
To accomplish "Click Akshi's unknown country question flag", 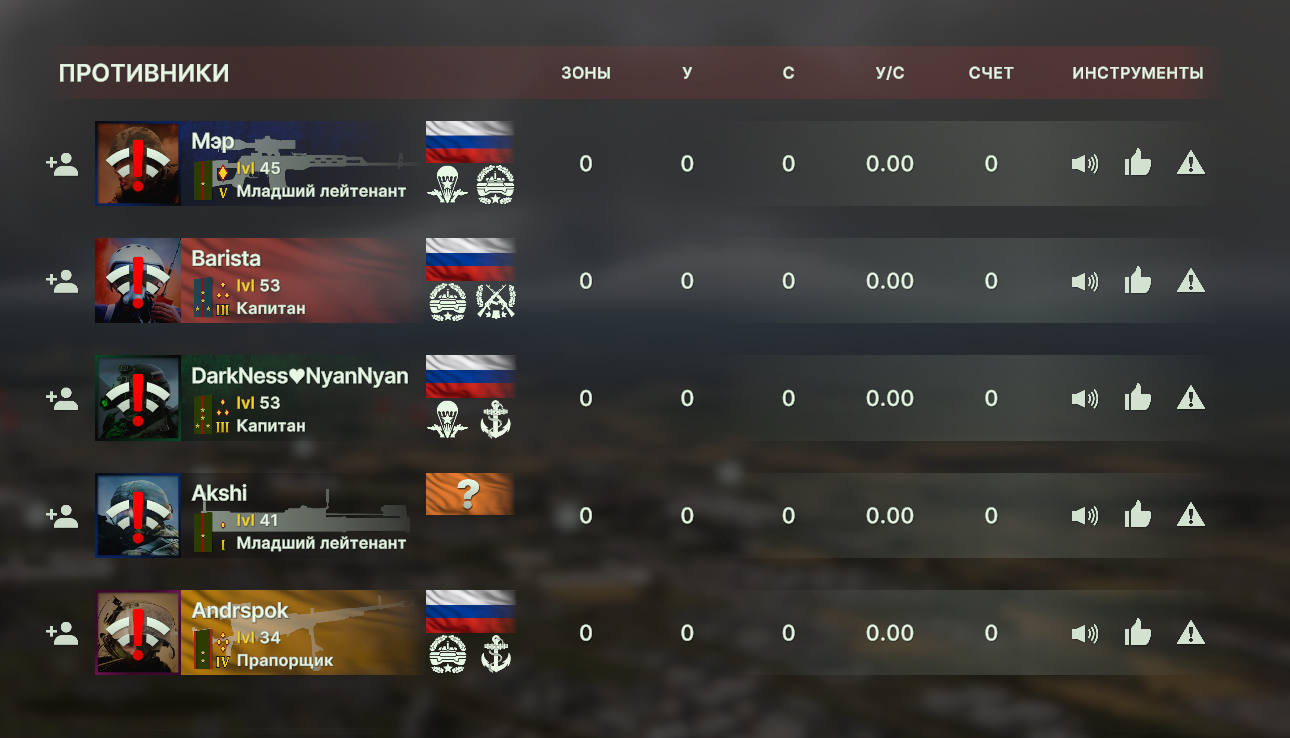I will click(x=470, y=494).
